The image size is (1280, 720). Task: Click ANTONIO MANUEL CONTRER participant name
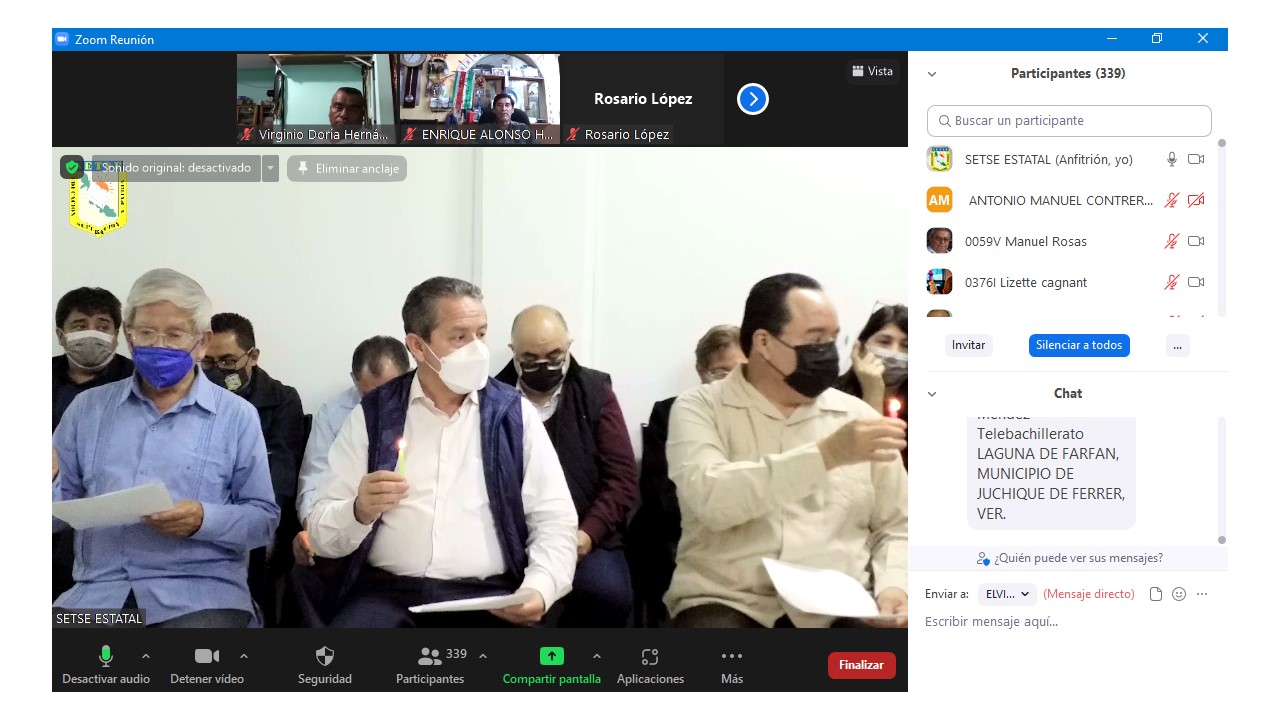[1060, 200]
